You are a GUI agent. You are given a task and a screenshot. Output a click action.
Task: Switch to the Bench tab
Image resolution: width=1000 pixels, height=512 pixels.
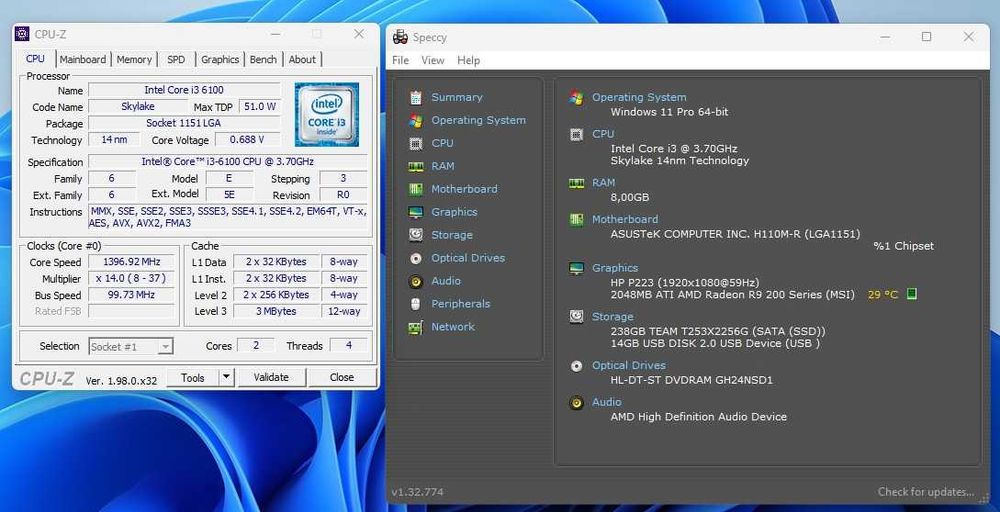263,59
